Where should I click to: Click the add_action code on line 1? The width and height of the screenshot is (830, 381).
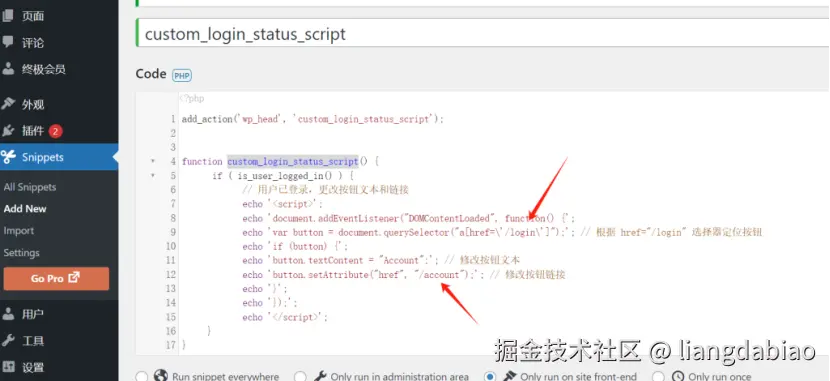tap(313, 119)
